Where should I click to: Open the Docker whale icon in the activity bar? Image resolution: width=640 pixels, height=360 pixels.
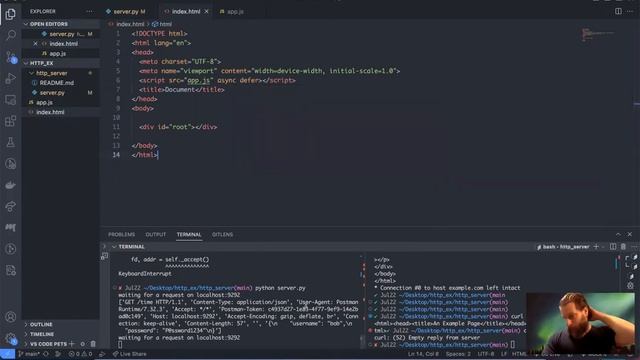click(x=11, y=185)
